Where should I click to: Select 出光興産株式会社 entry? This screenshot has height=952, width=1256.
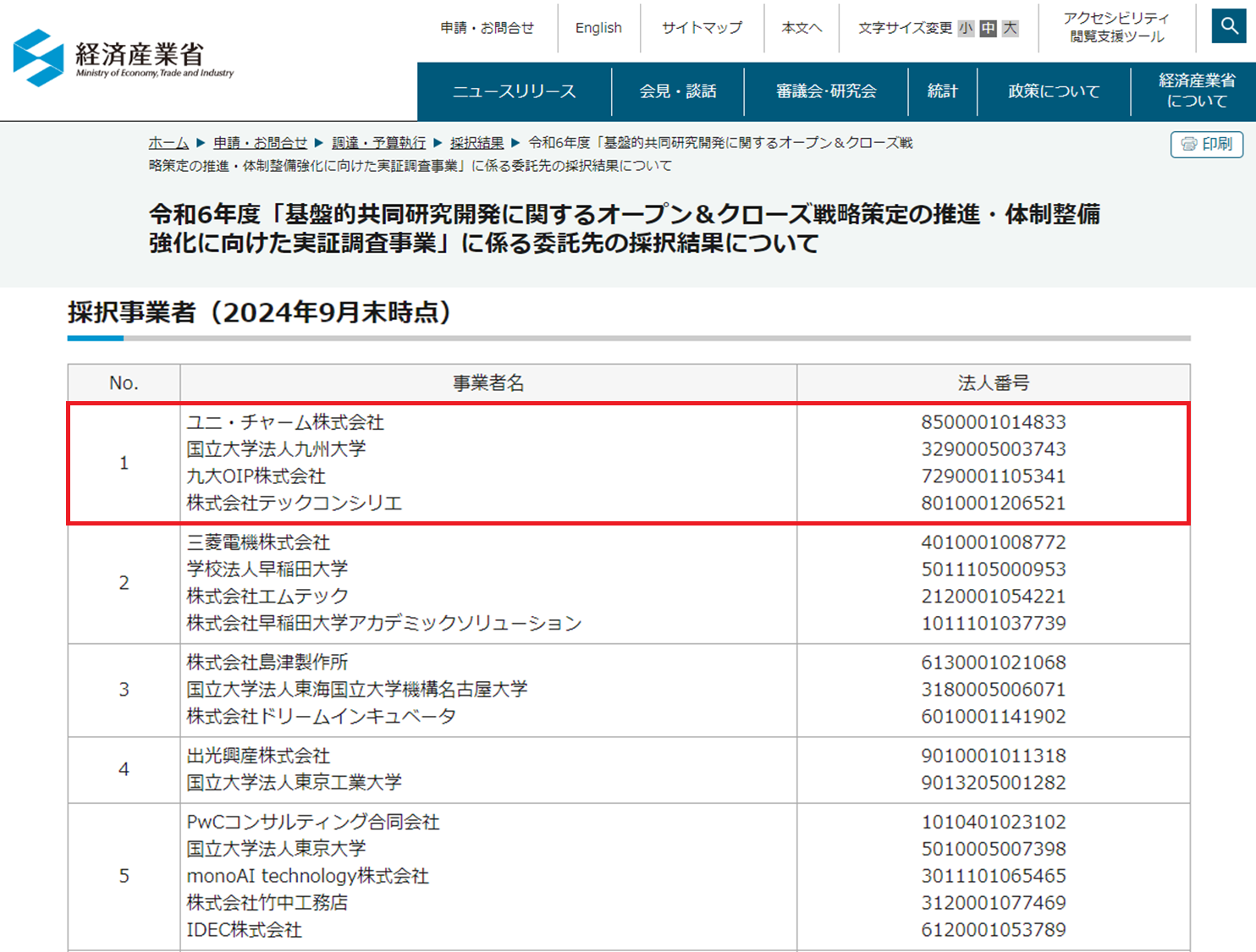point(258,755)
